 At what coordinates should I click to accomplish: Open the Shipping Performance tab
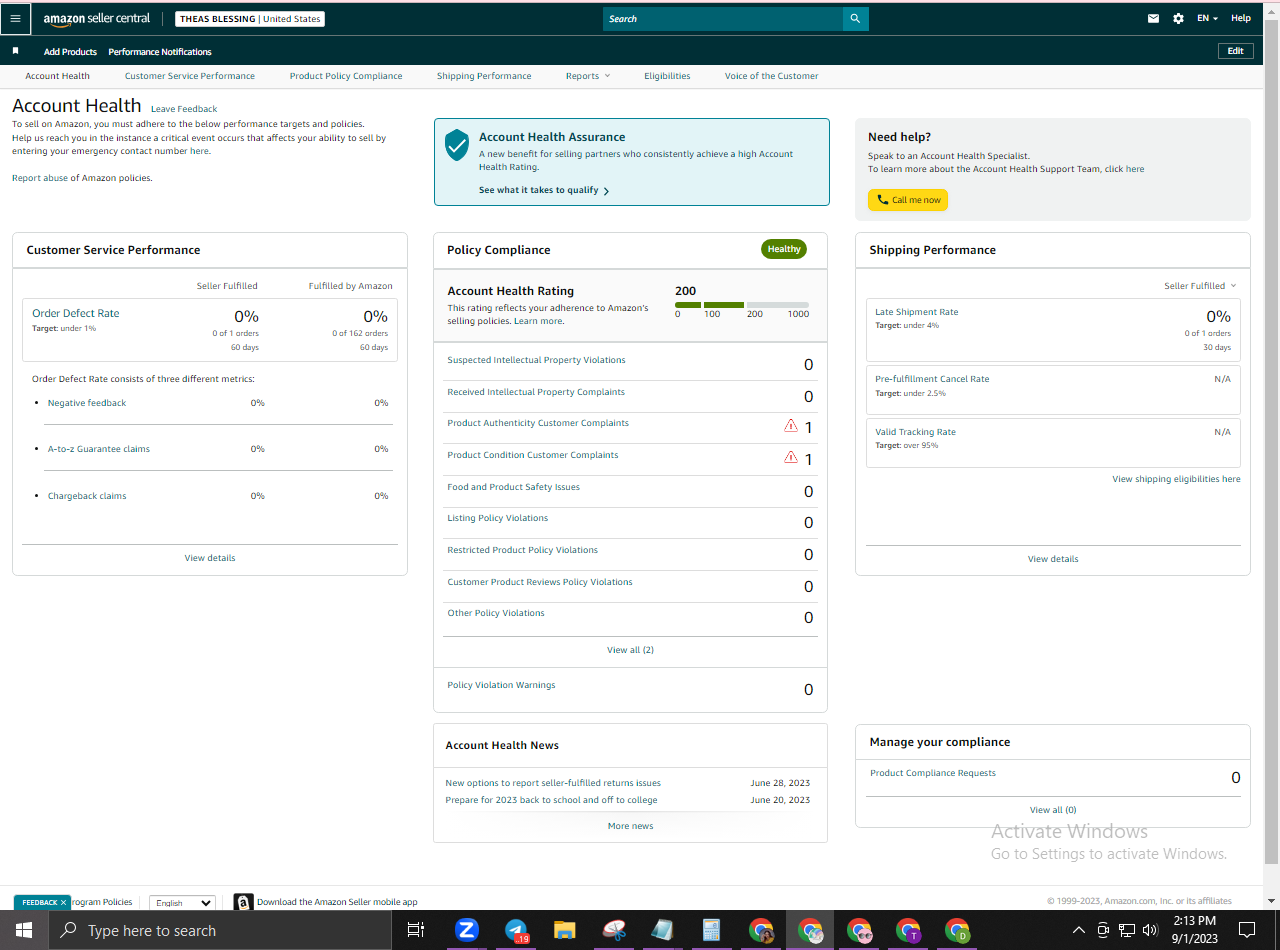(x=484, y=76)
